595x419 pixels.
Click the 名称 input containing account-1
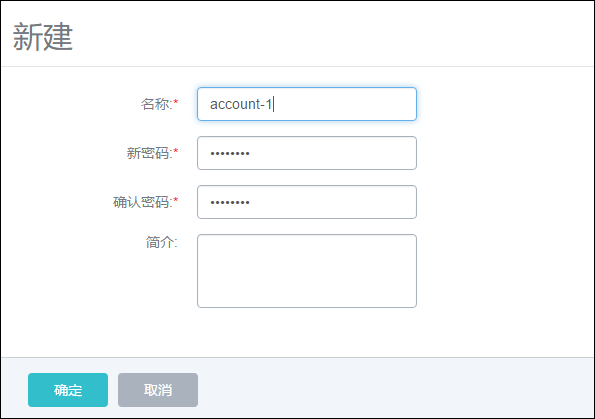307,104
